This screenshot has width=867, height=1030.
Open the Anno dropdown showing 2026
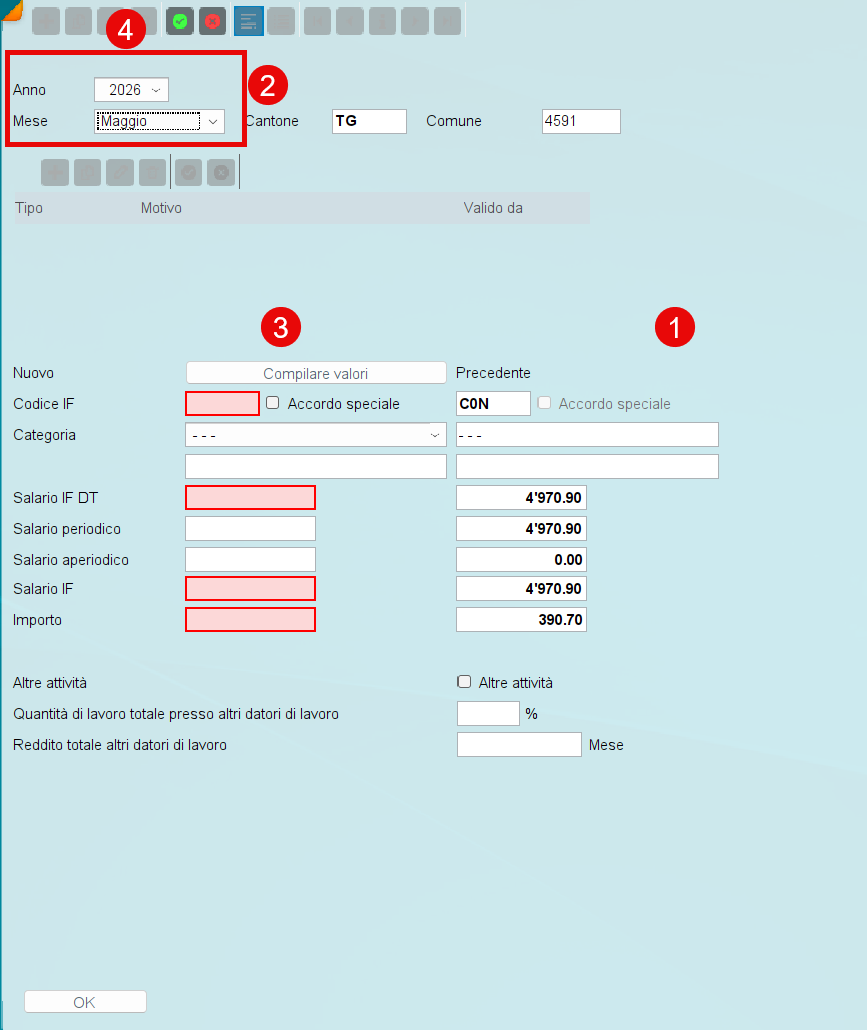(131, 89)
